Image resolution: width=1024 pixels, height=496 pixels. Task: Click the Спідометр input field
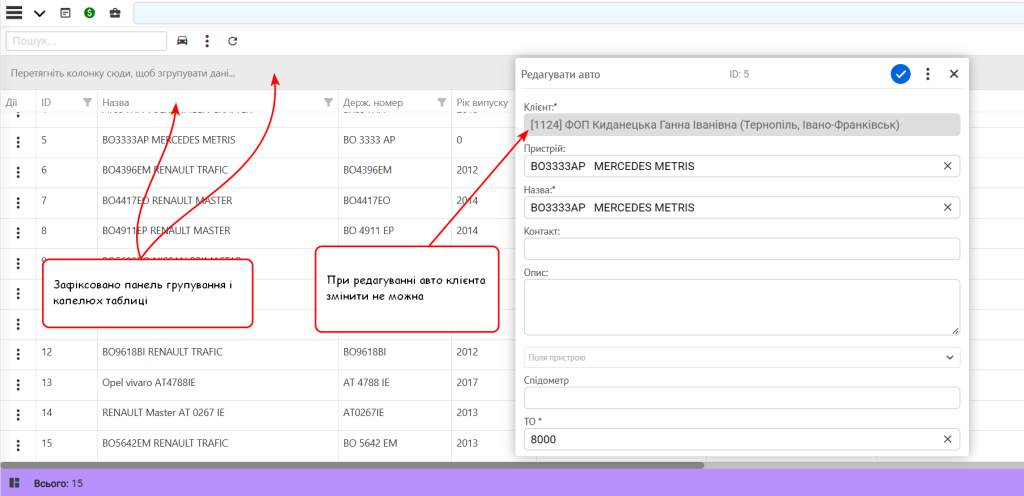pos(742,398)
